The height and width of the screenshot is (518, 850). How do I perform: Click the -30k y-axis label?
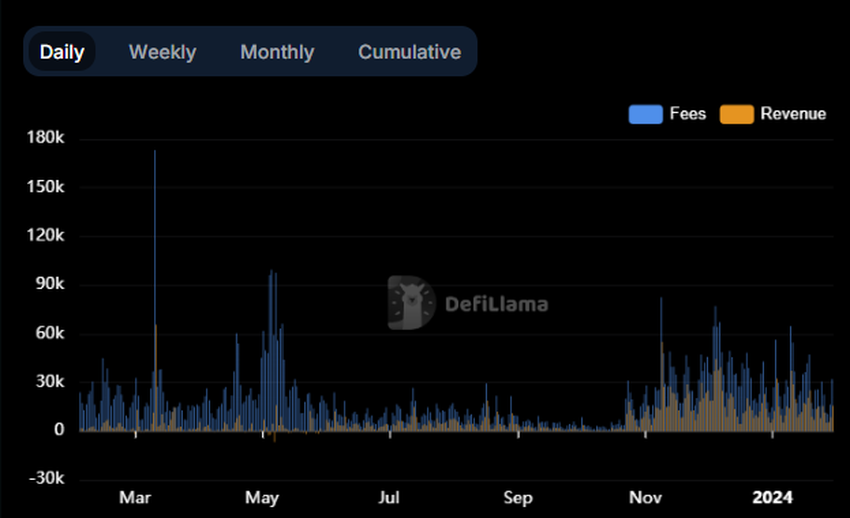click(x=45, y=479)
